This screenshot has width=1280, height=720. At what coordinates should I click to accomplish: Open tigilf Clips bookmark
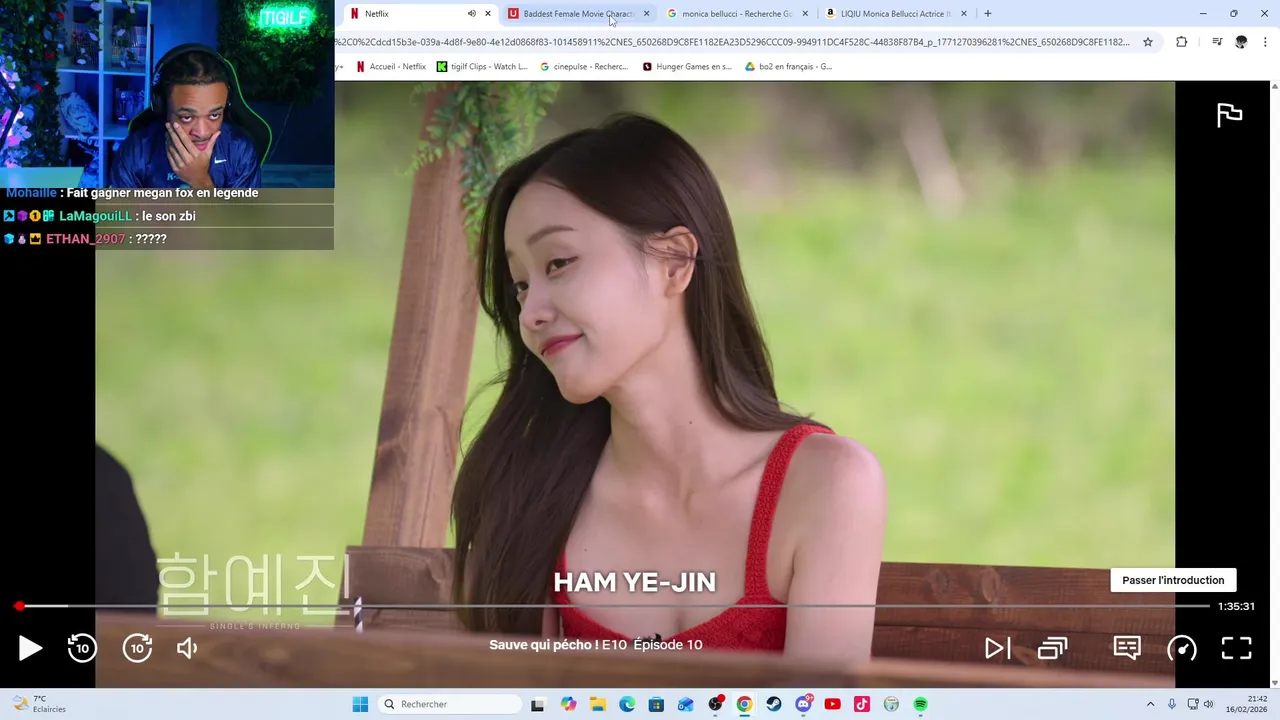point(482,67)
